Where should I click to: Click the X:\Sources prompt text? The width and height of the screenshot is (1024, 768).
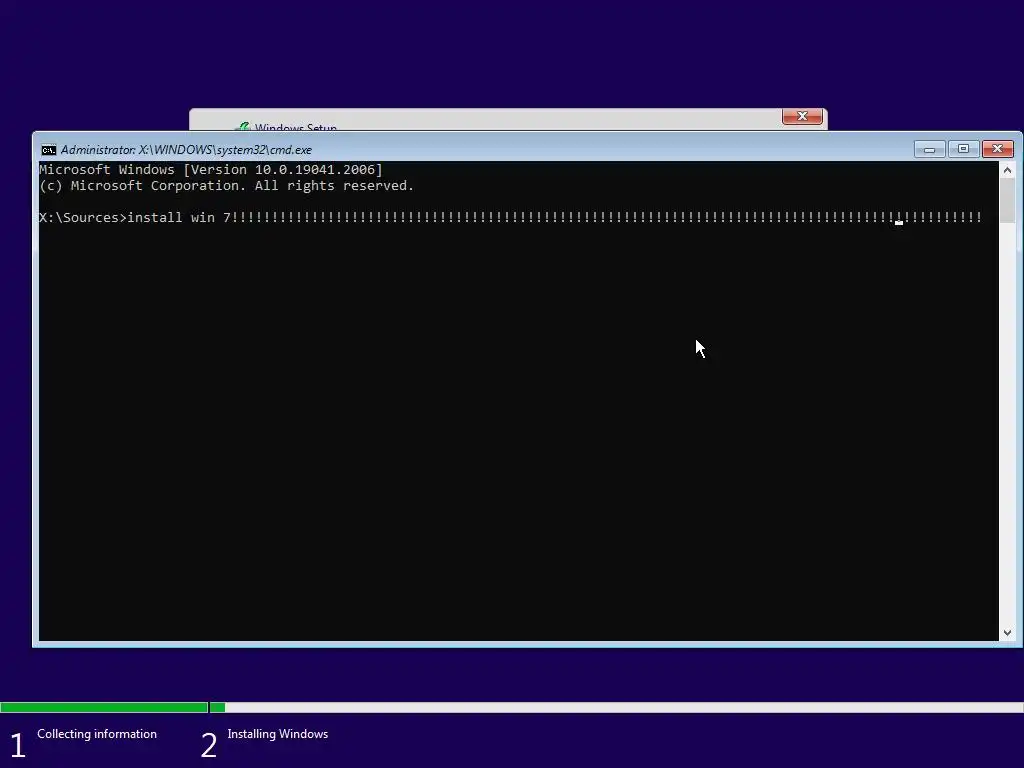[x=82, y=217]
